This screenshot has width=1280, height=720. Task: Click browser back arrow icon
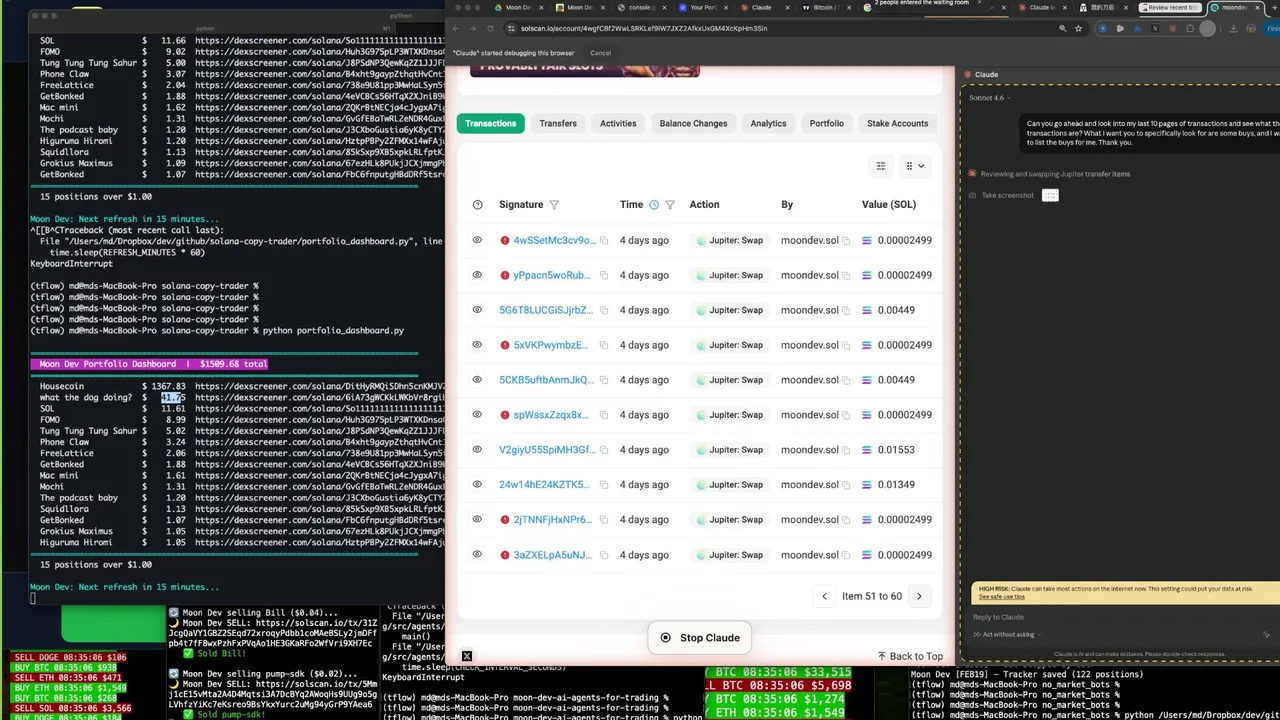point(457,29)
